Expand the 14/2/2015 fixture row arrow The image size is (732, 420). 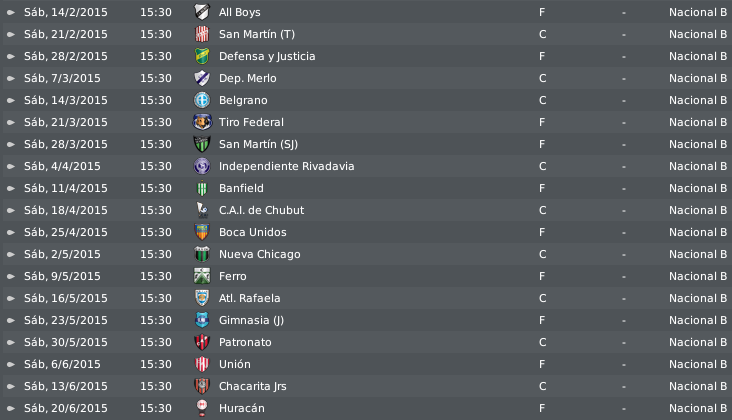click(x=10, y=13)
